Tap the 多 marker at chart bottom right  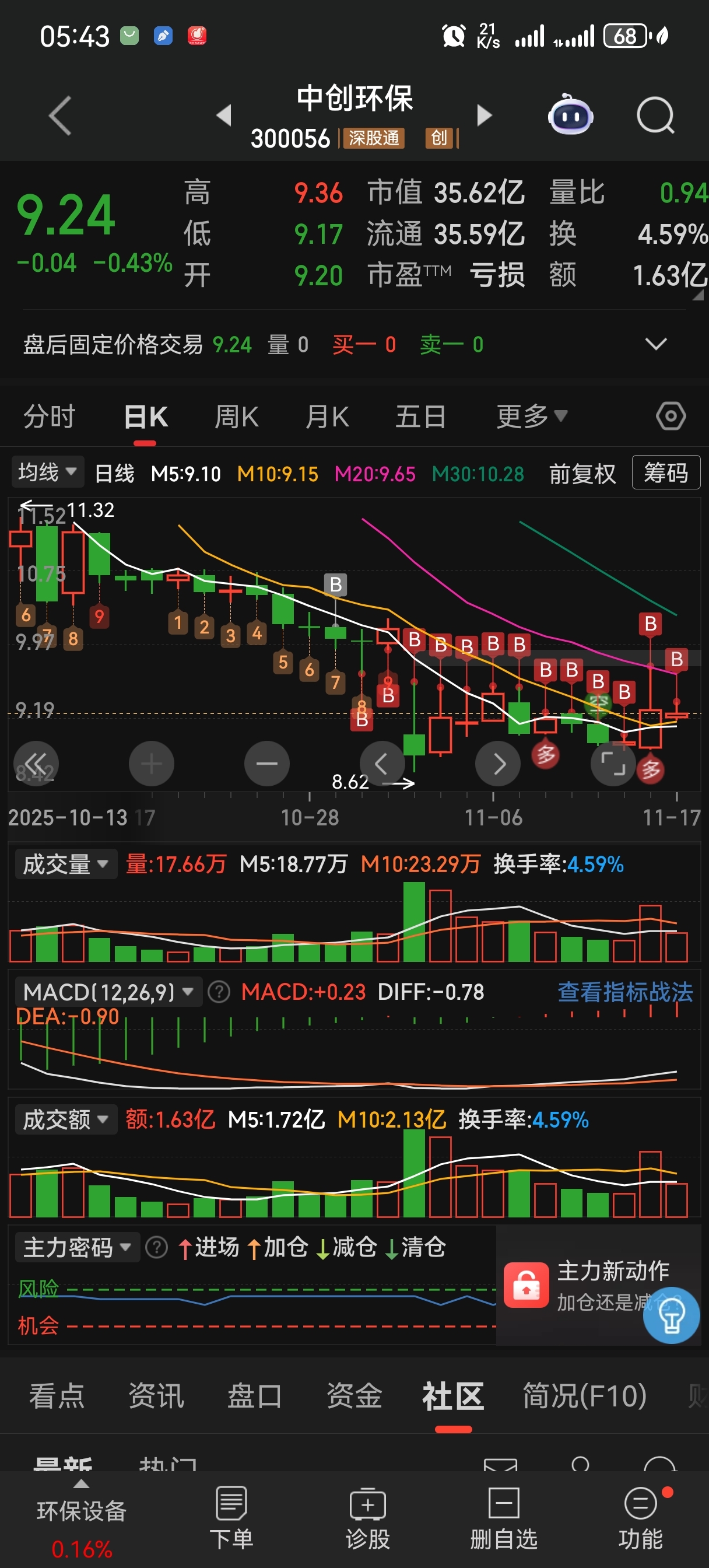point(651,770)
